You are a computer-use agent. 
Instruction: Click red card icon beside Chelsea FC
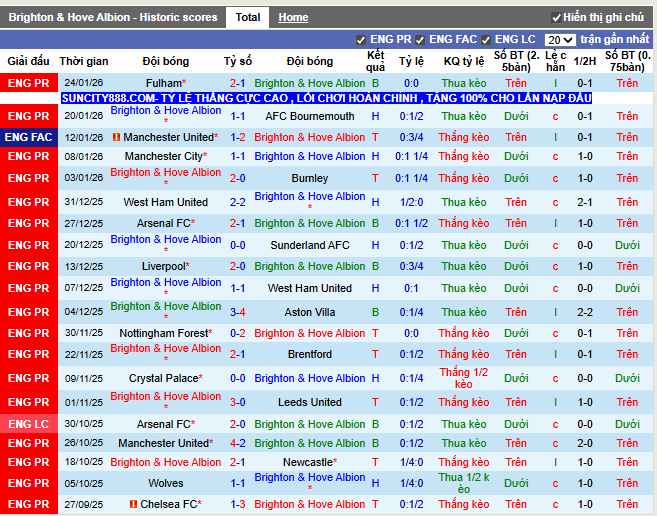134,504
